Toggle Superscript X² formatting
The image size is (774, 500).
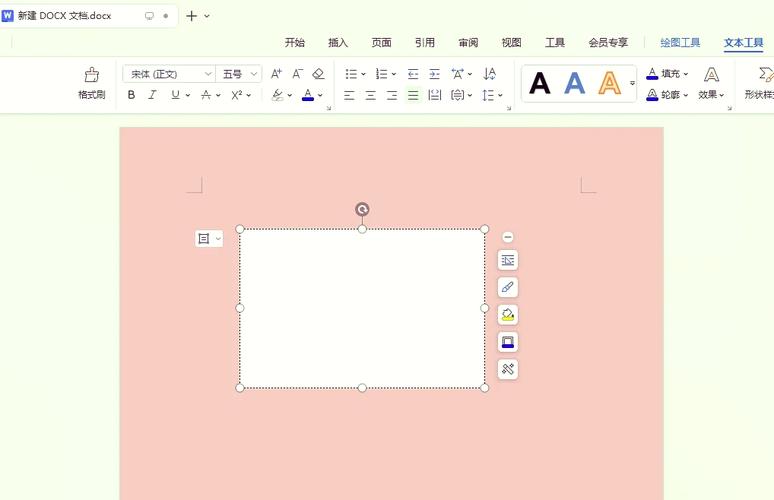click(x=237, y=95)
